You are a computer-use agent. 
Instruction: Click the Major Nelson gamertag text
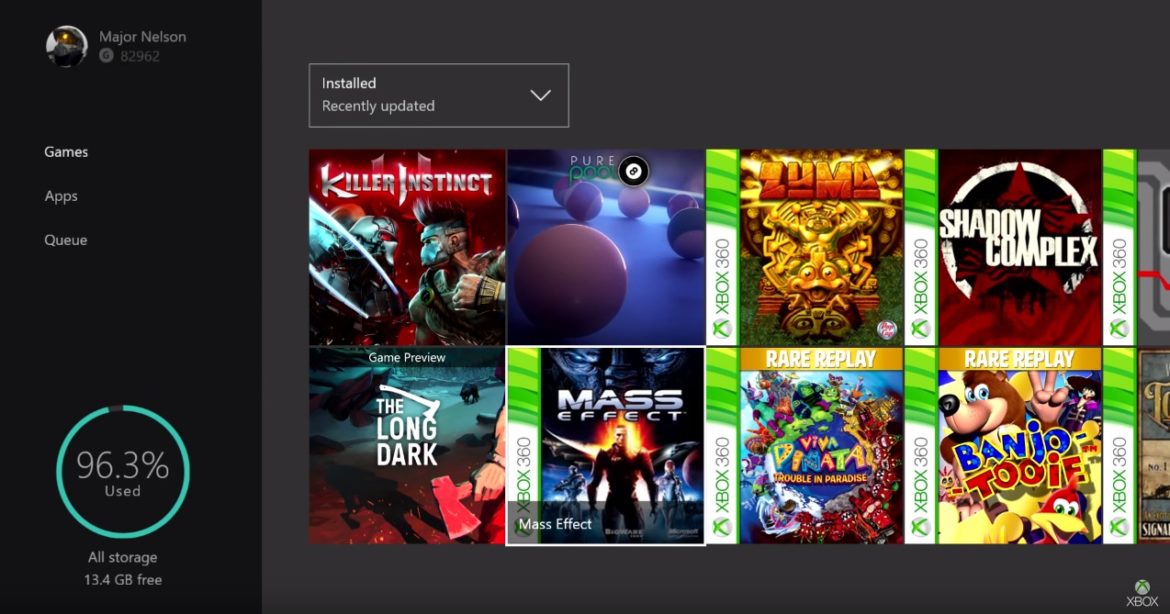pyautogui.click(x=142, y=37)
